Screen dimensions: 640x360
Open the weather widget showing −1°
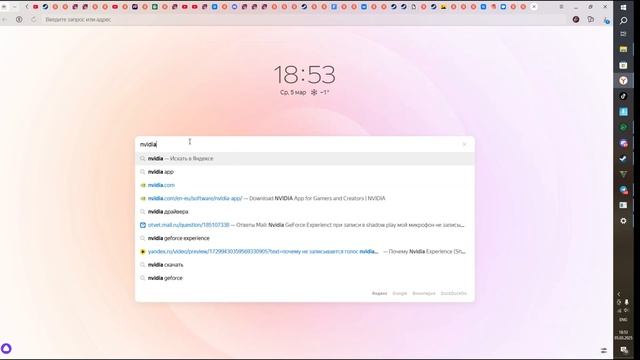point(320,93)
